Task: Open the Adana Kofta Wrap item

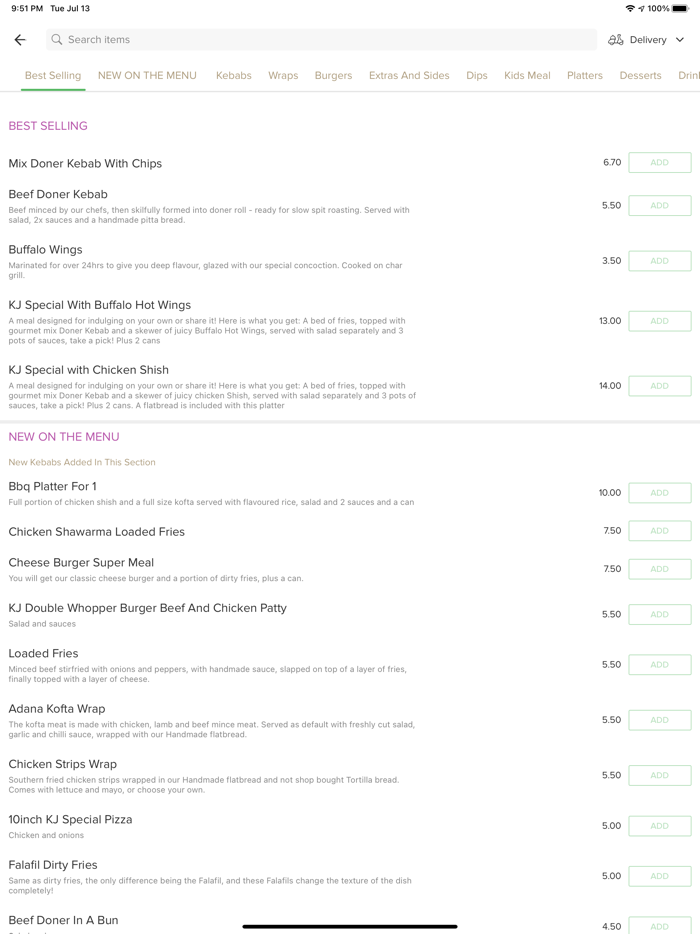Action: 57,709
